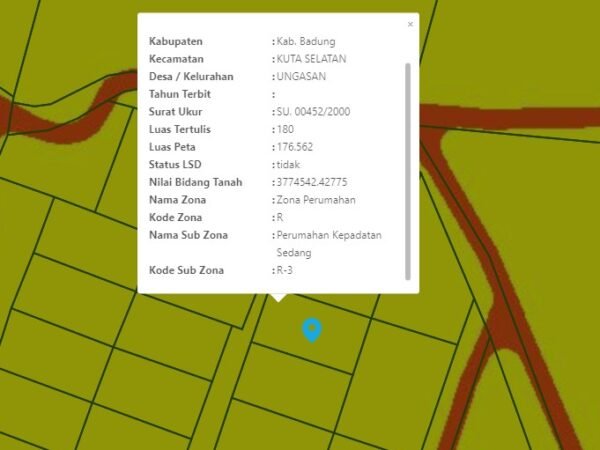This screenshot has width=600, height=450.
Task: Click the Kode Zona label
Action: 175,217
